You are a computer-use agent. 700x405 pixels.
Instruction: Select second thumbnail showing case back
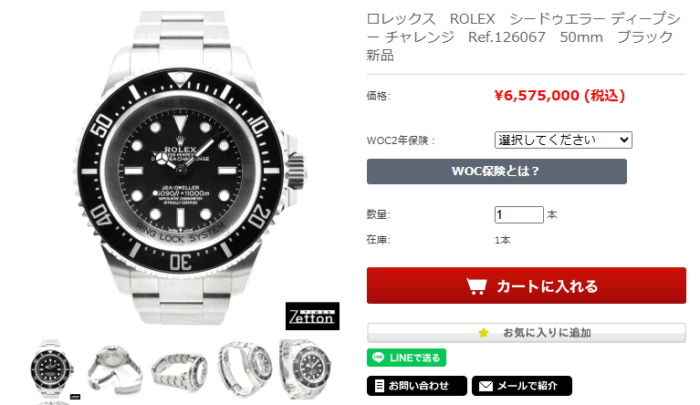[115, 369]
